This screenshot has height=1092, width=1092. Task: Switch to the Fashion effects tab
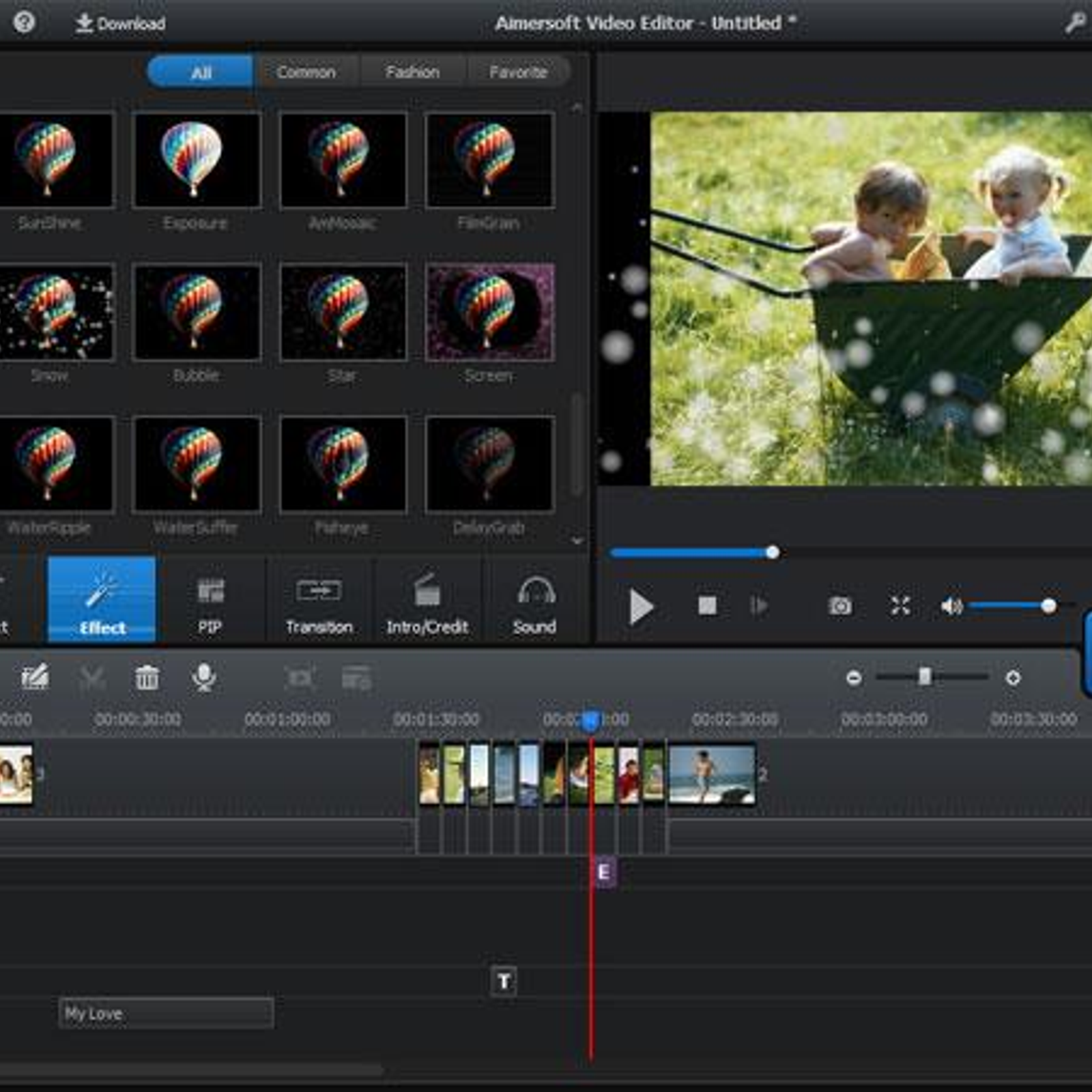pyautogui.click(x=412, y=72)
